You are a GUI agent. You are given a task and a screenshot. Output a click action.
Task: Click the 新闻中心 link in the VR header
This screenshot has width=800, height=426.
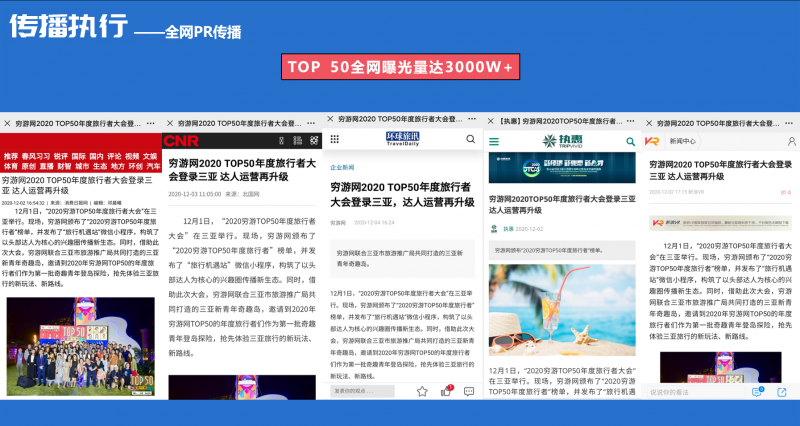pos(683,141)
